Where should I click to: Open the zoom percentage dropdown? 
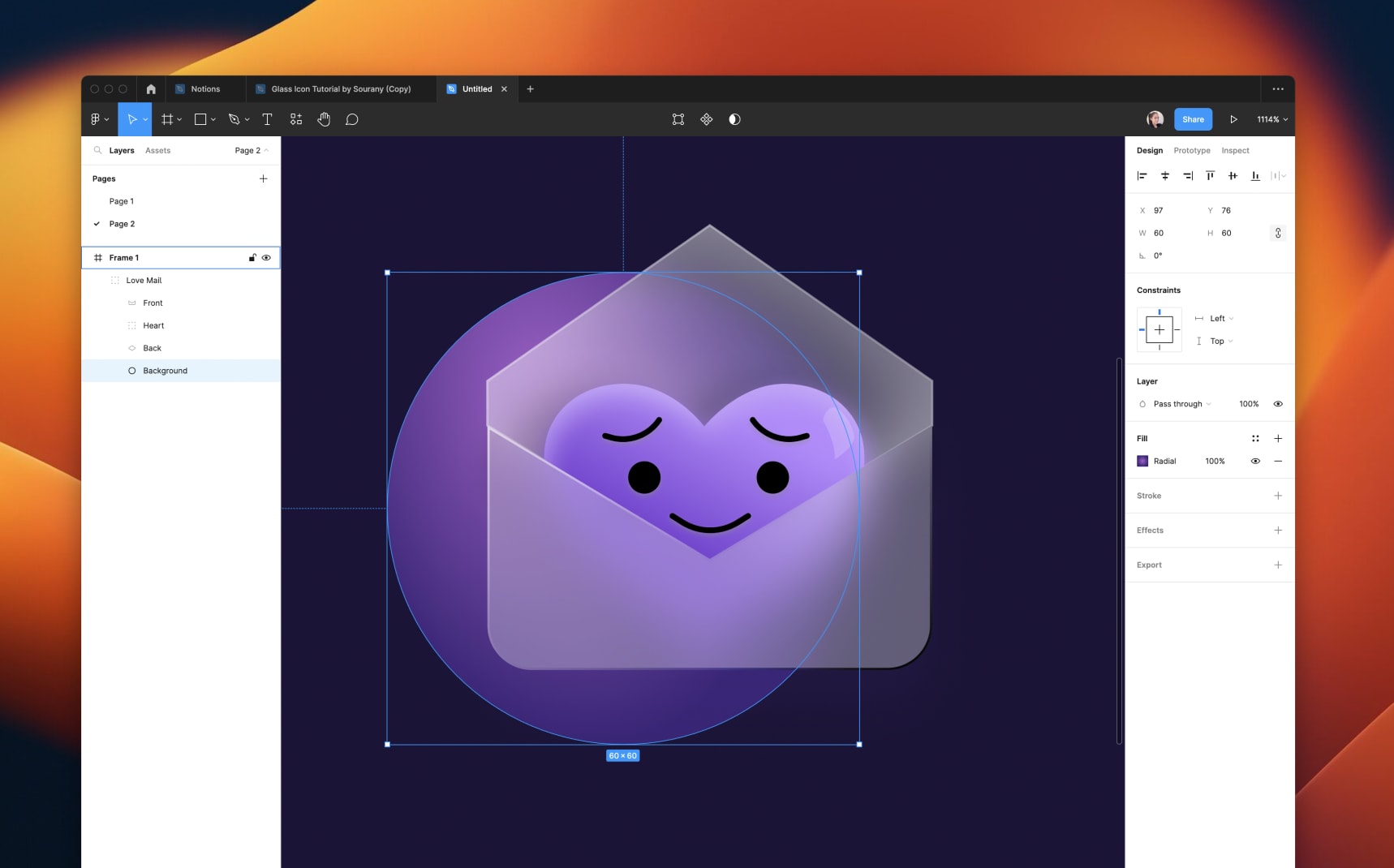coord(1271,119)
